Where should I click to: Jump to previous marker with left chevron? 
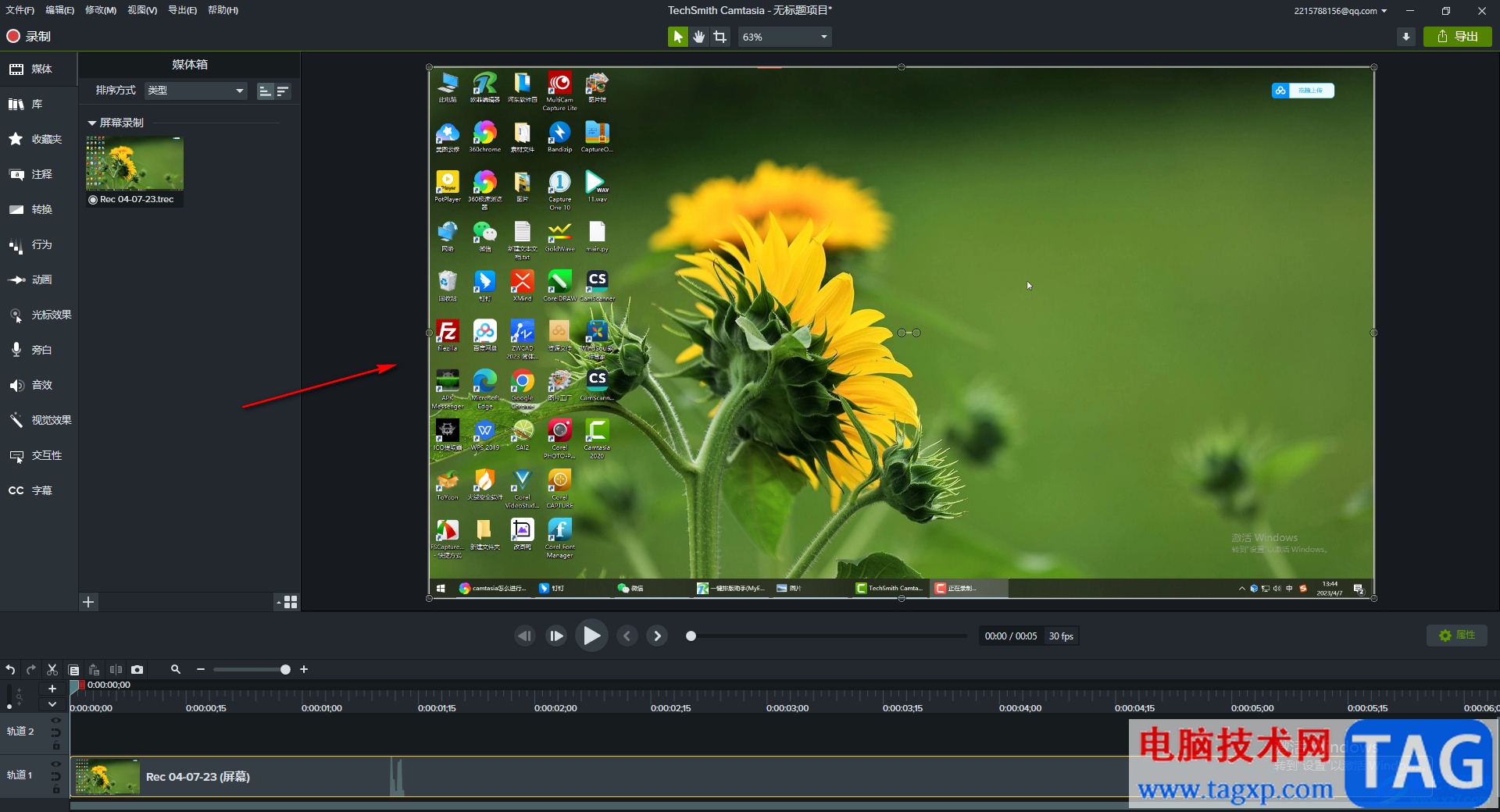pyautogui.click(x=627, y=636)
